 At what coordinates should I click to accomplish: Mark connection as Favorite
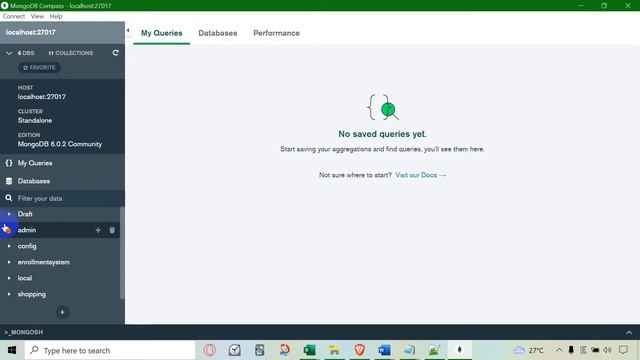[40, 67]
